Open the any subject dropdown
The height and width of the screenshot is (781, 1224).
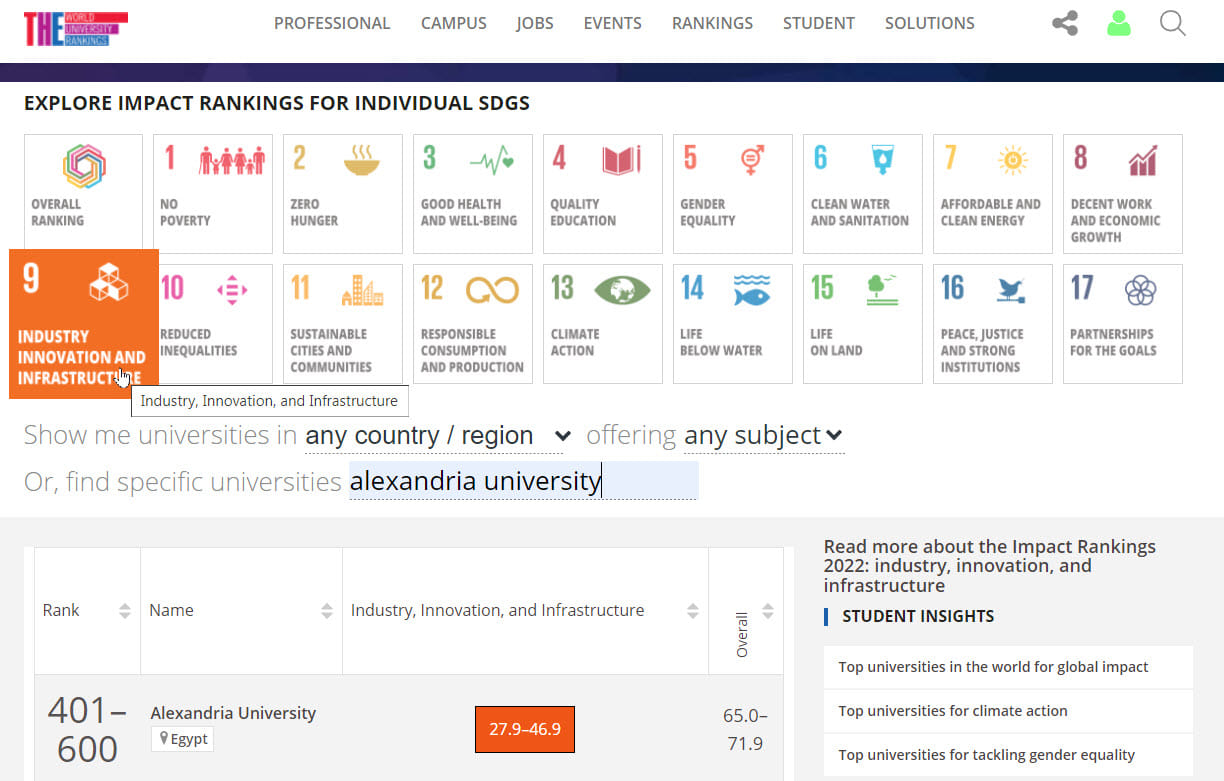tap(763, 435)
